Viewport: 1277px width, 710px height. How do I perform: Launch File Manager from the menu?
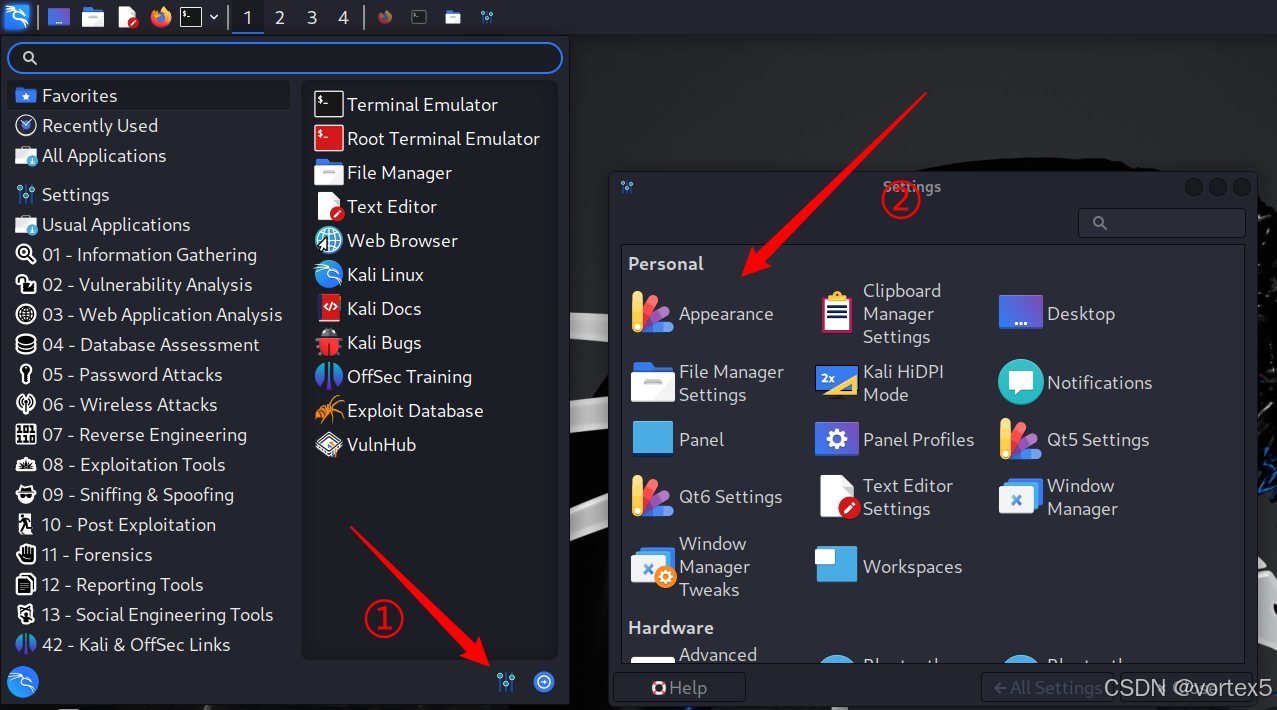(x=384, y=172)
